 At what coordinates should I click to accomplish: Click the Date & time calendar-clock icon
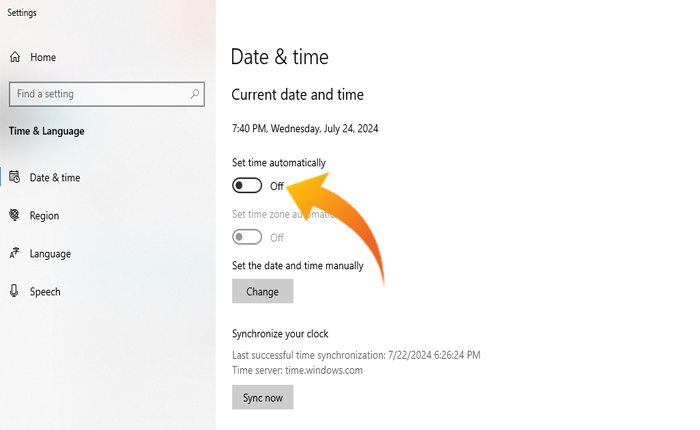(x=15, y=177)
